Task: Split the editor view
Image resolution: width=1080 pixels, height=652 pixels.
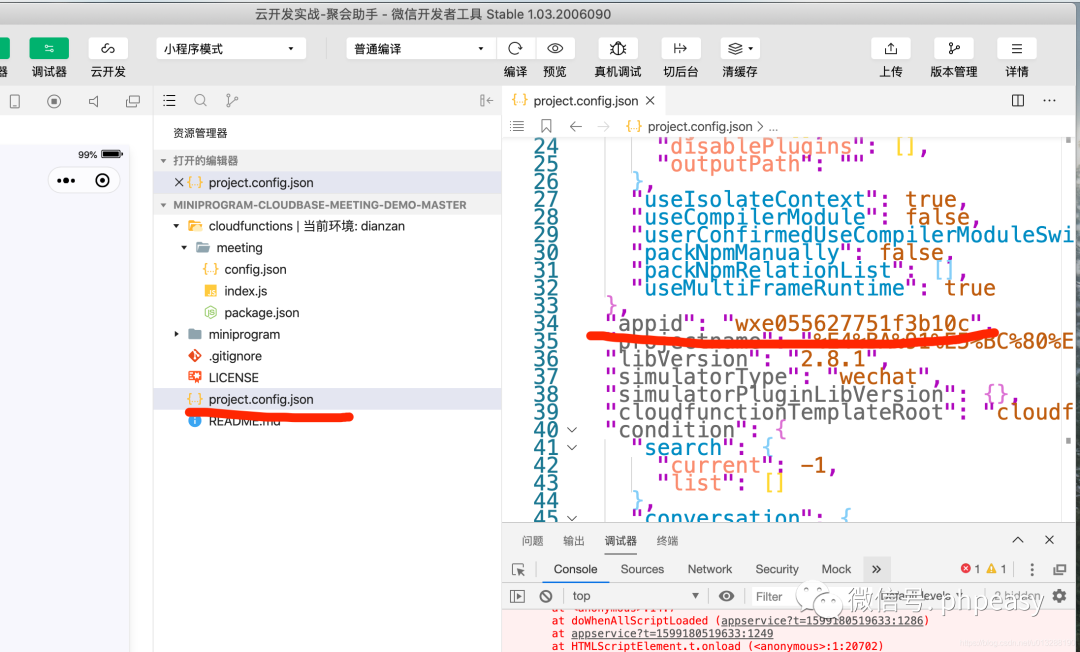Action: [1017, 101]
